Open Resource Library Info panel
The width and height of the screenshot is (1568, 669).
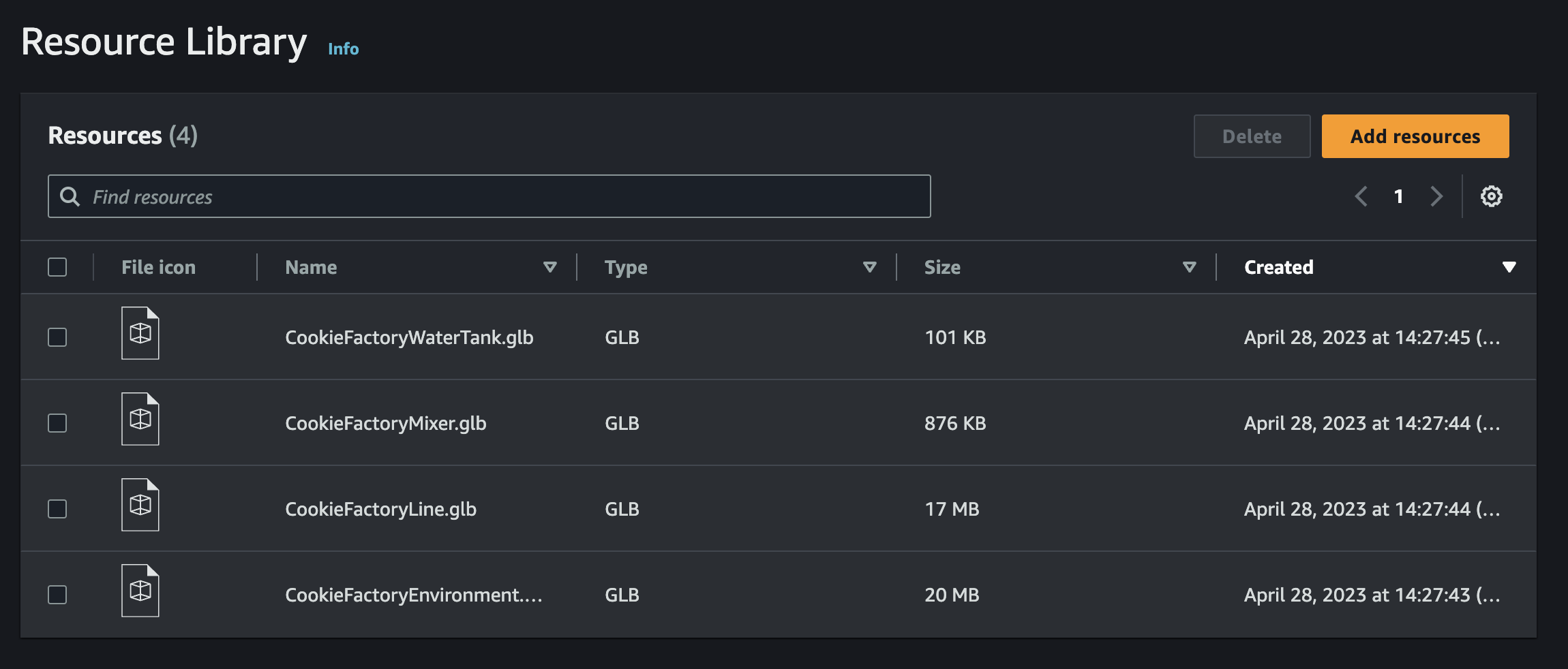[343, 48]
